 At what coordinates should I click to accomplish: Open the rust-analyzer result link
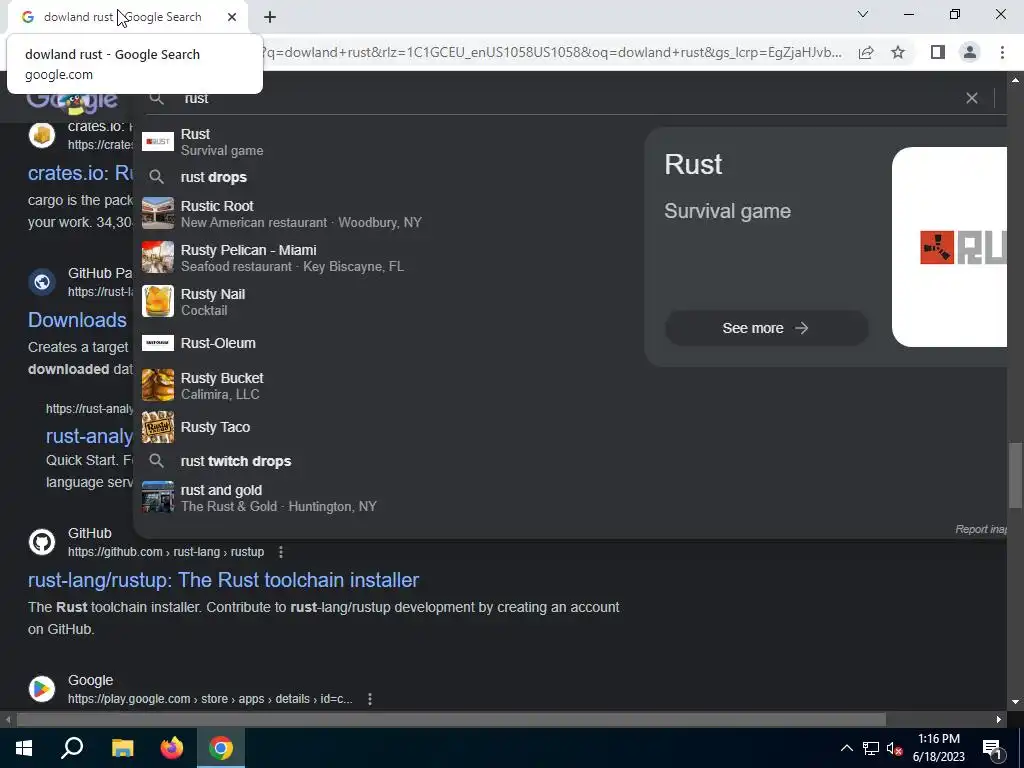[x=89, y=436]
